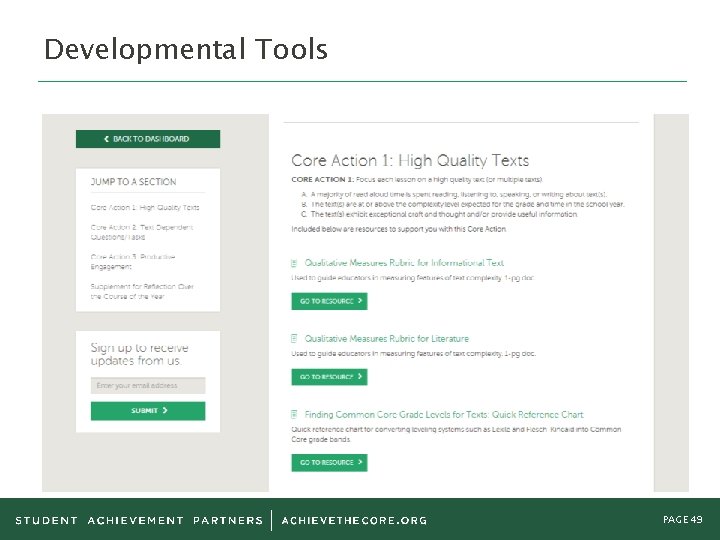Click the PAGE 49 label

click(683, 520)
